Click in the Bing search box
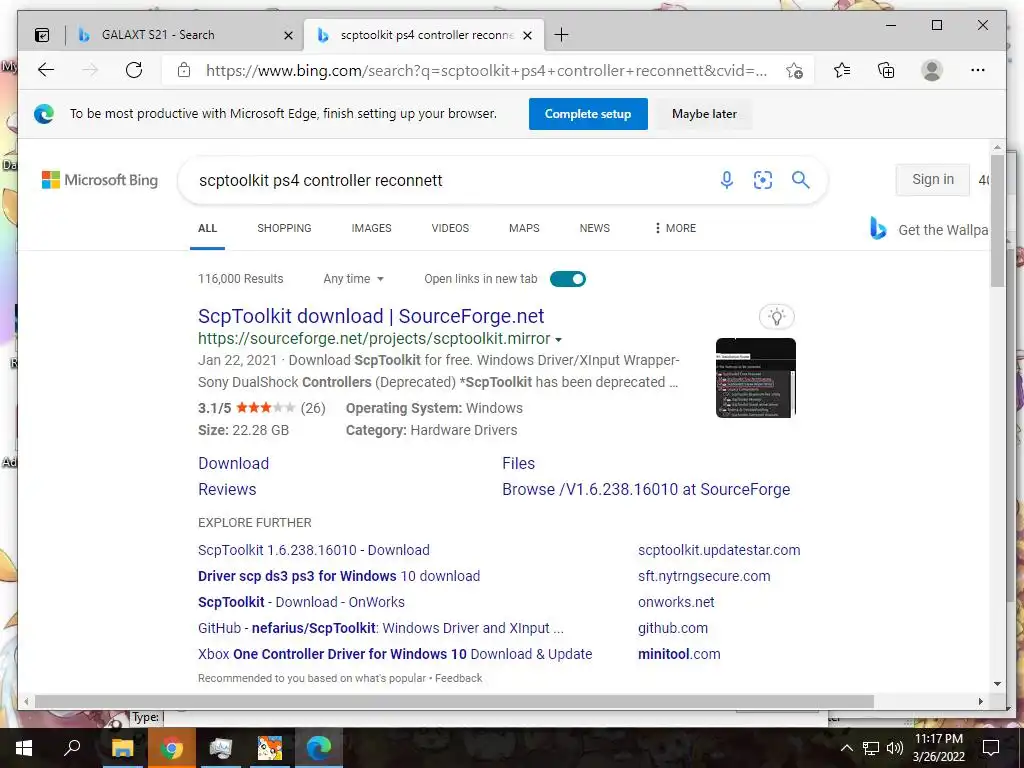This screenshot has width=1024, height=768. (451, 180)
